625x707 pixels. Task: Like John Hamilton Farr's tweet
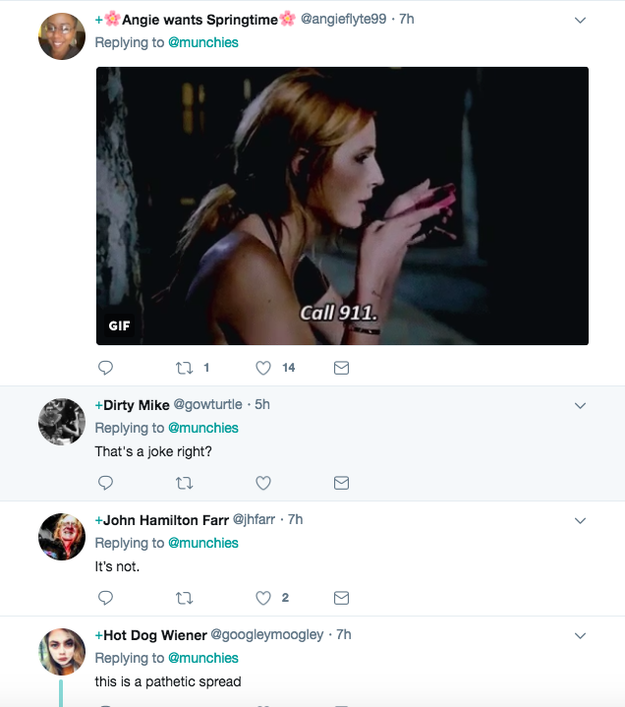(264, 598)
